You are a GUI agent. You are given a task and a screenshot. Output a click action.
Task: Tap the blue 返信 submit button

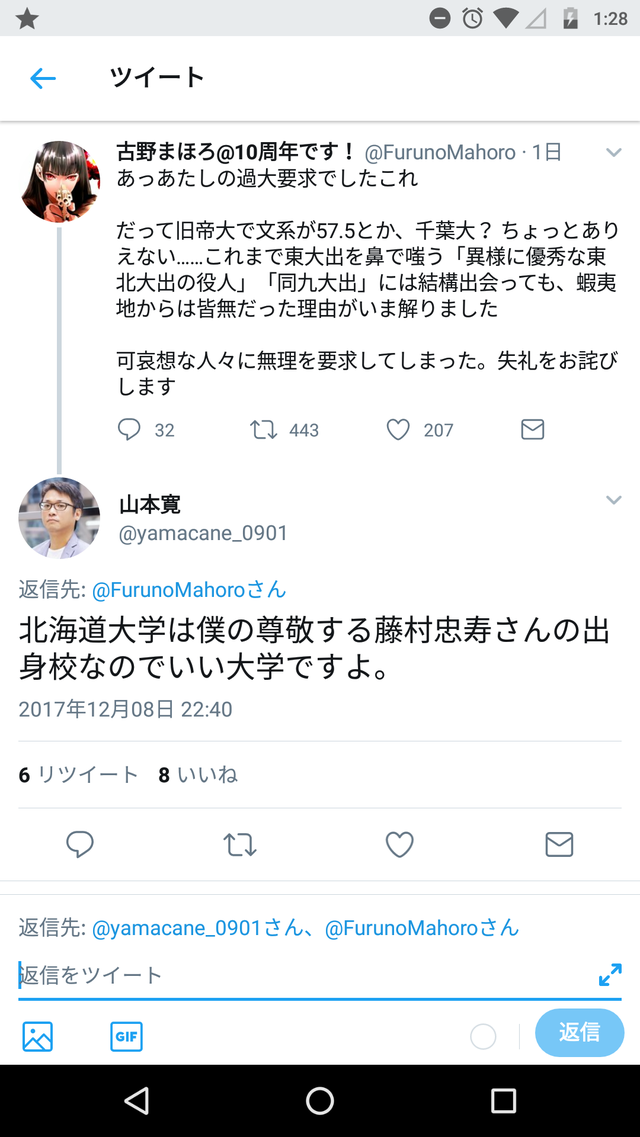coord(580,1032)
